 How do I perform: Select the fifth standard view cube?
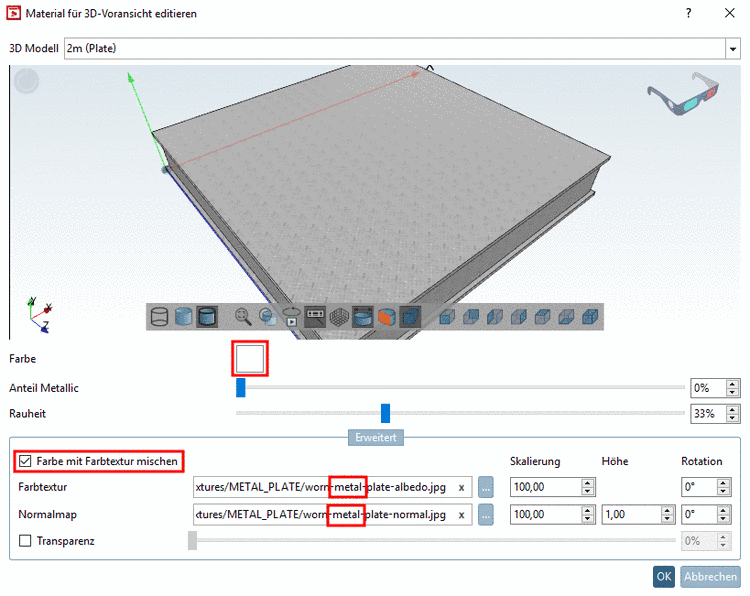pyautogui.click(x=542, y=317)
